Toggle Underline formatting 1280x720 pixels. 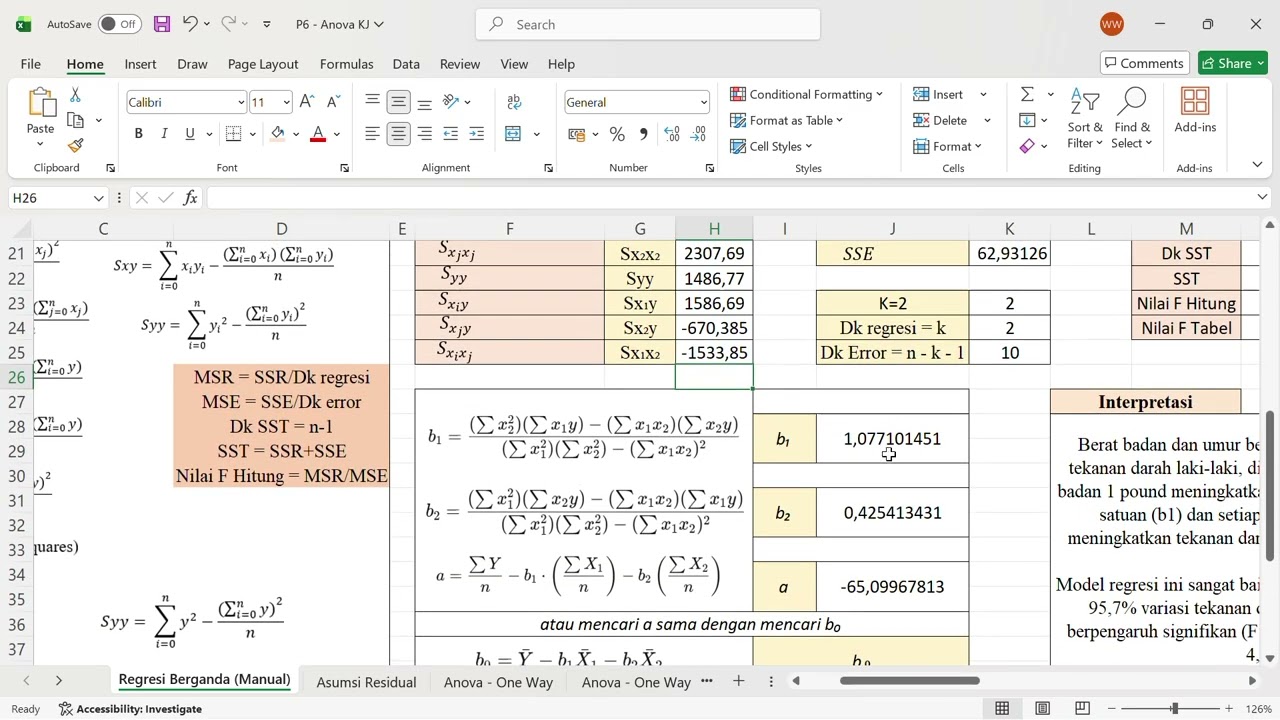click(x=189, y=134)
